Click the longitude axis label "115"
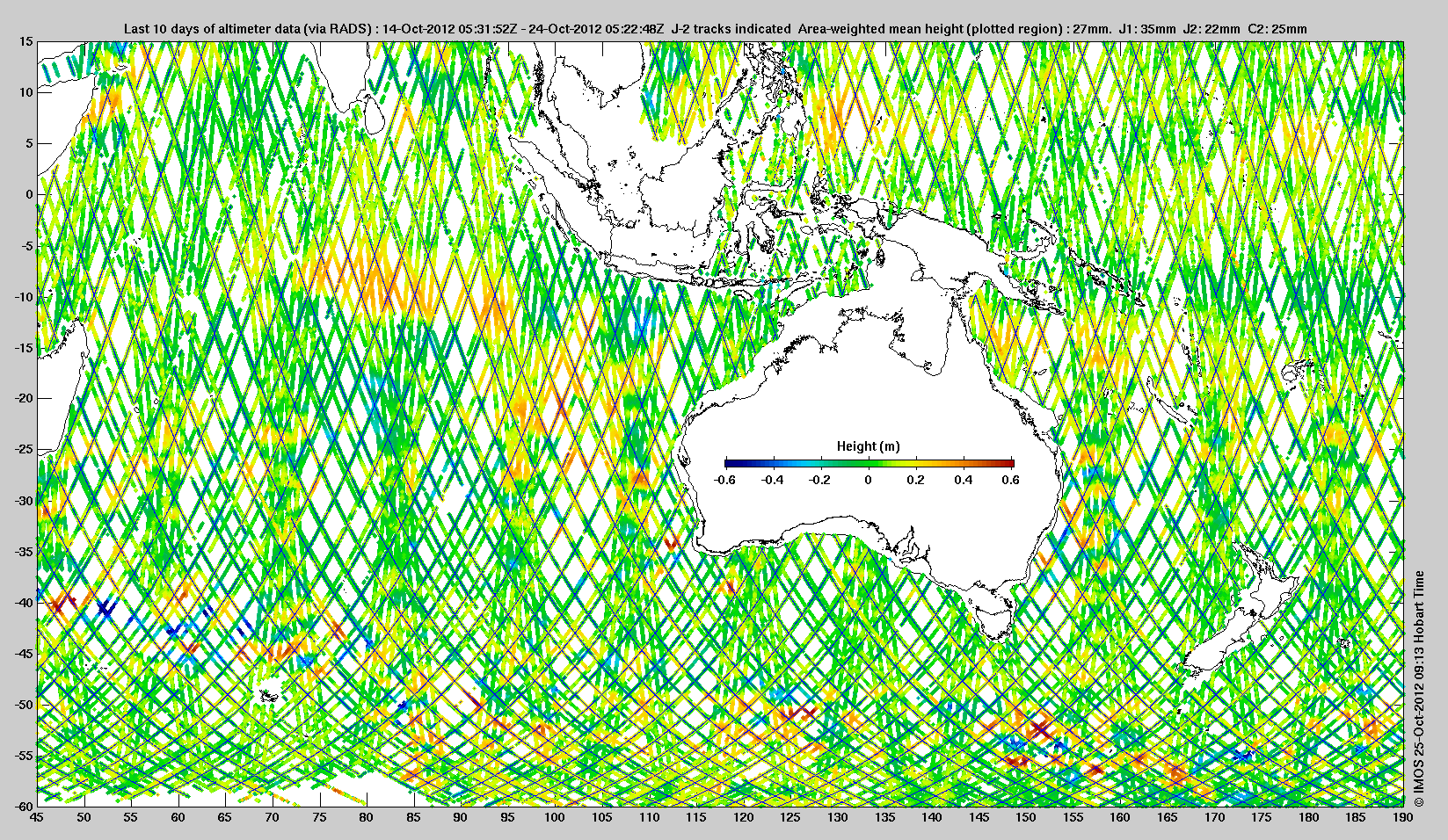 point(696,817)
